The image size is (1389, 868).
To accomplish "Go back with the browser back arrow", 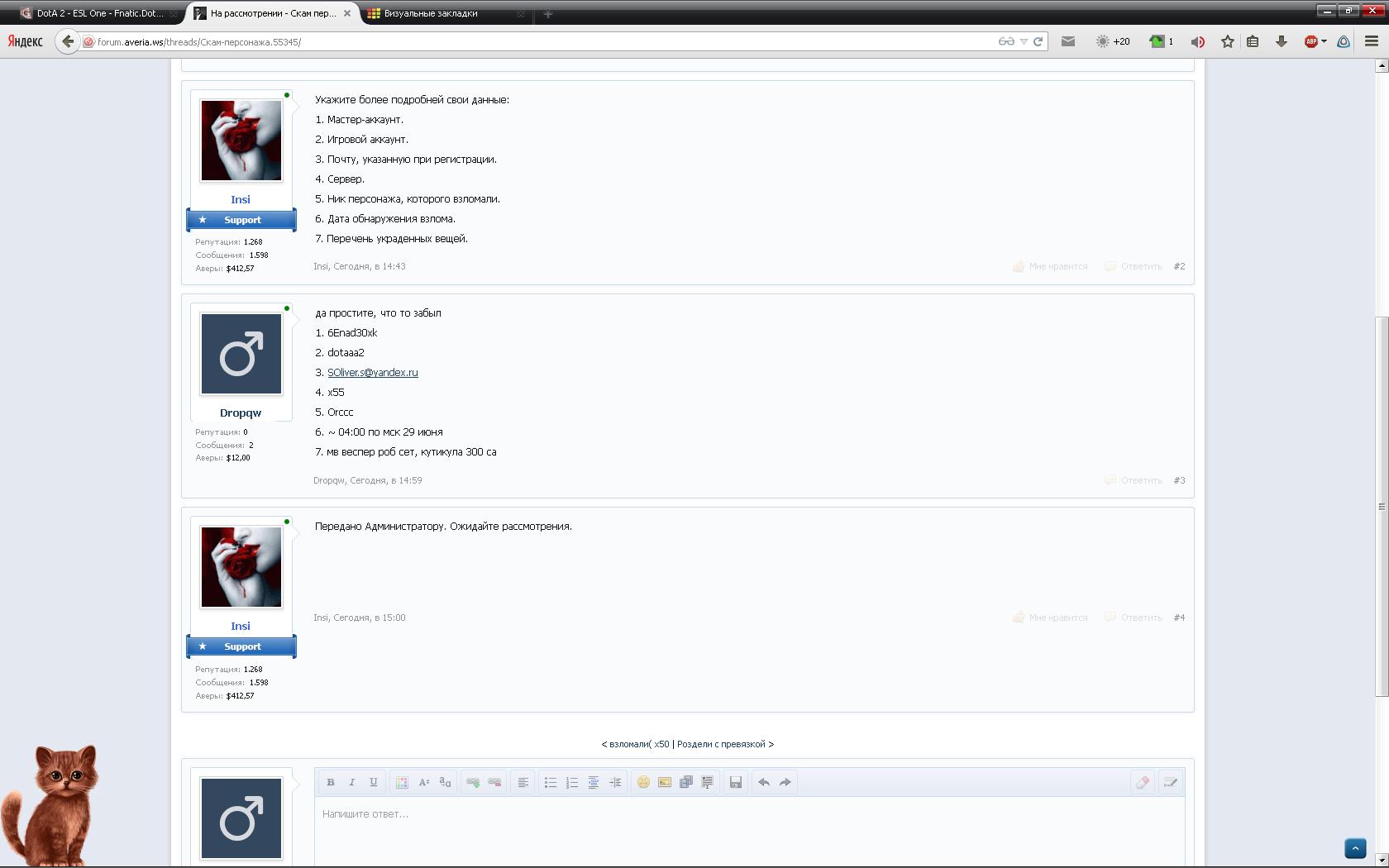I will (x=67, y=41).
